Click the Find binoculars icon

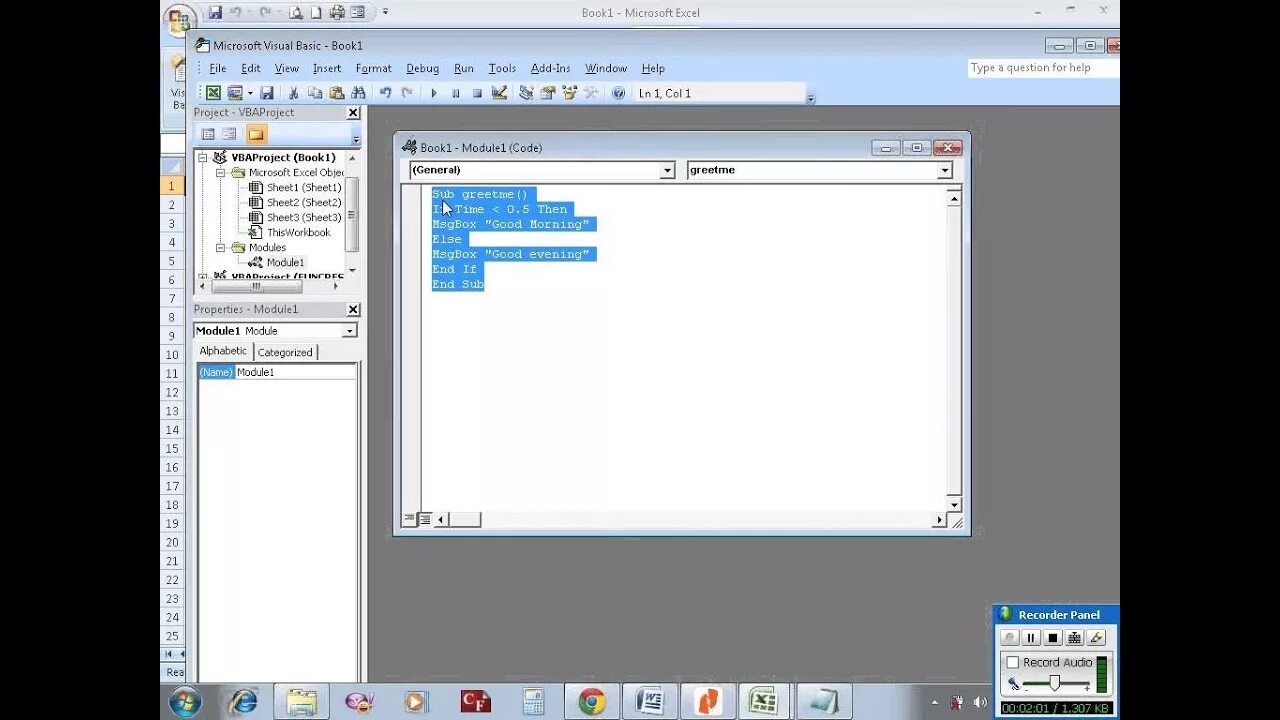358,93
